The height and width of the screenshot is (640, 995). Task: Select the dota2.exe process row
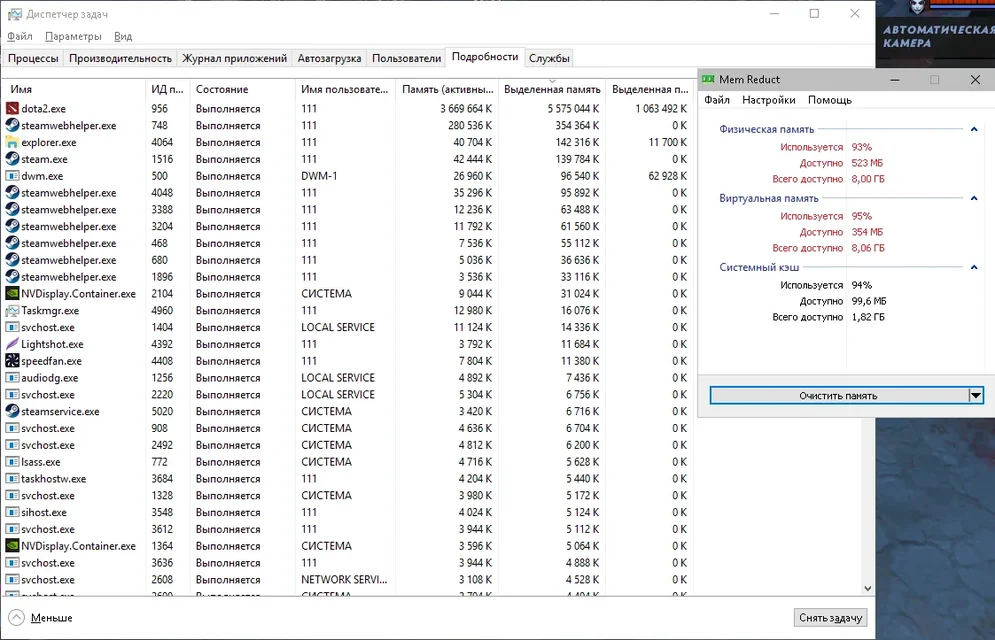(348, 108)
